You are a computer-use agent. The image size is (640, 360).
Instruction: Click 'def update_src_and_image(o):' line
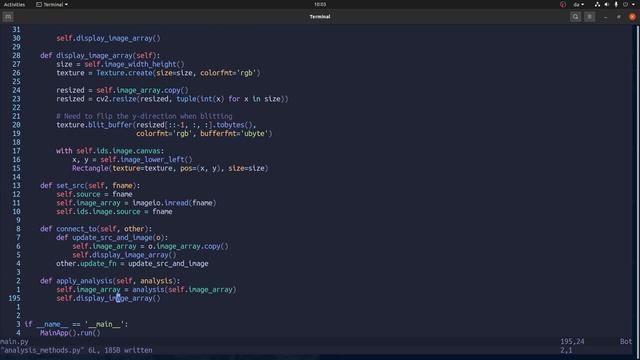pos(112,238)
